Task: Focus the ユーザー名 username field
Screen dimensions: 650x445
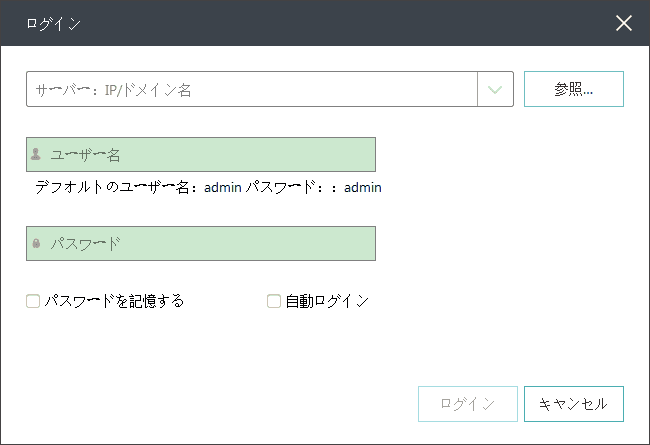Action: (201, 155)
